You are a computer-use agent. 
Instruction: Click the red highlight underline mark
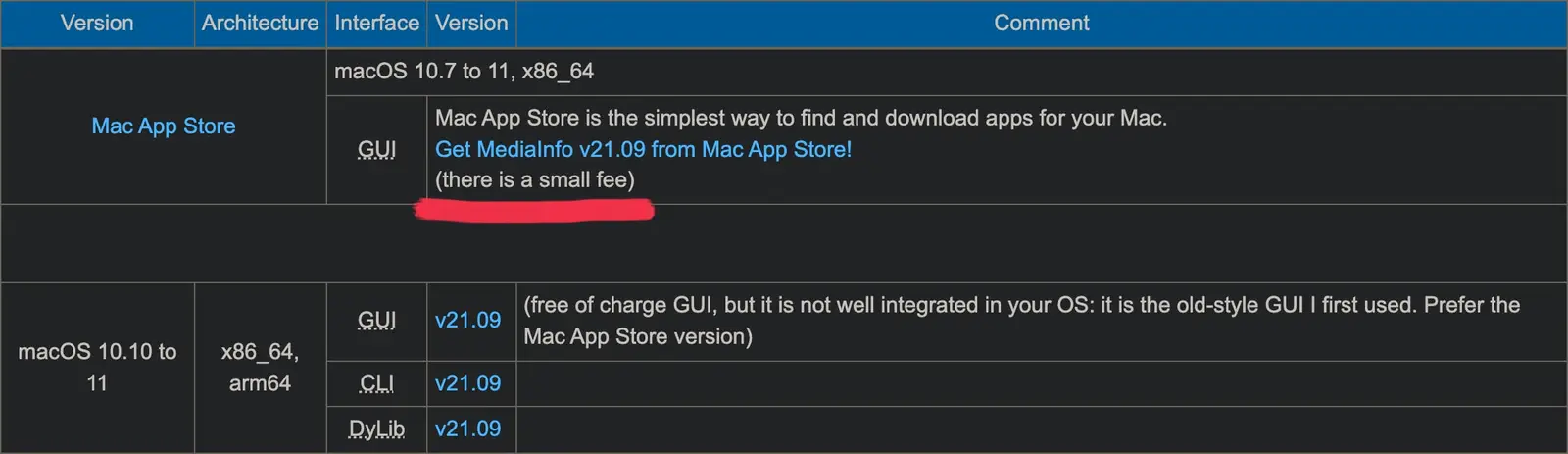tap(534, 210)
